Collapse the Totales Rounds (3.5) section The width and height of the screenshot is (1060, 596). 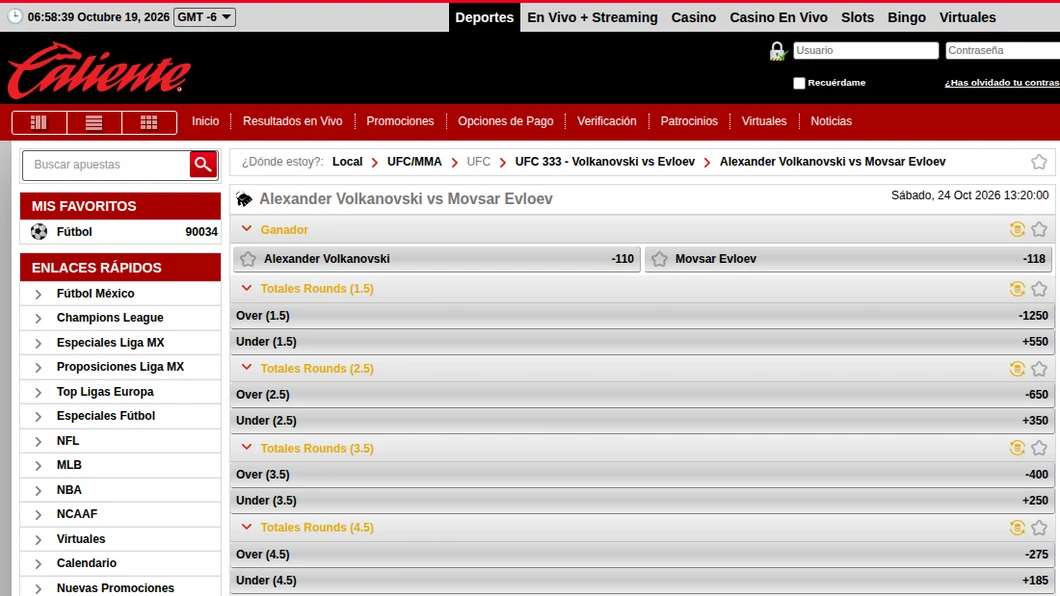[247, 447]
